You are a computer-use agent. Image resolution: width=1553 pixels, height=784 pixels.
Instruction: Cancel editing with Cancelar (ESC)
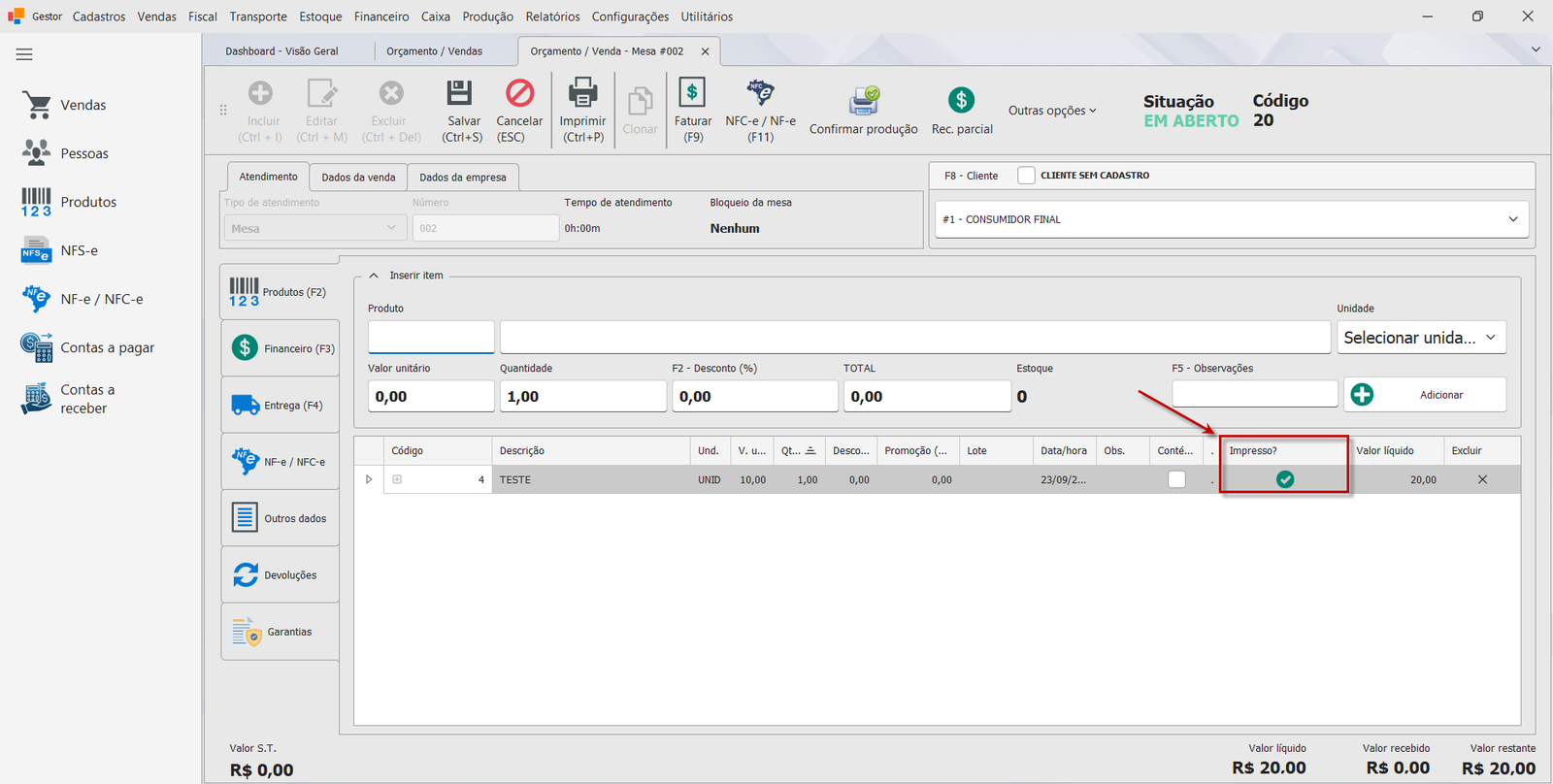click(x=519, y=111)
